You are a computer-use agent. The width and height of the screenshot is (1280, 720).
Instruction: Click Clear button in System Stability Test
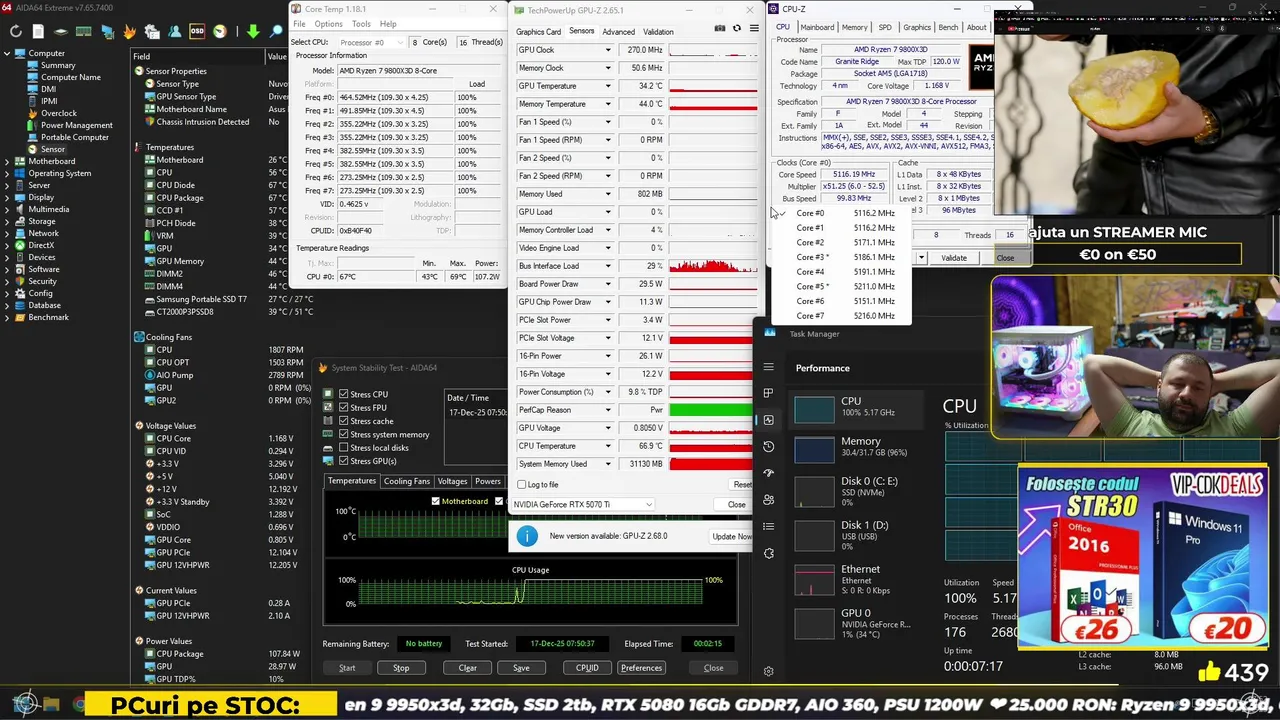467,668
